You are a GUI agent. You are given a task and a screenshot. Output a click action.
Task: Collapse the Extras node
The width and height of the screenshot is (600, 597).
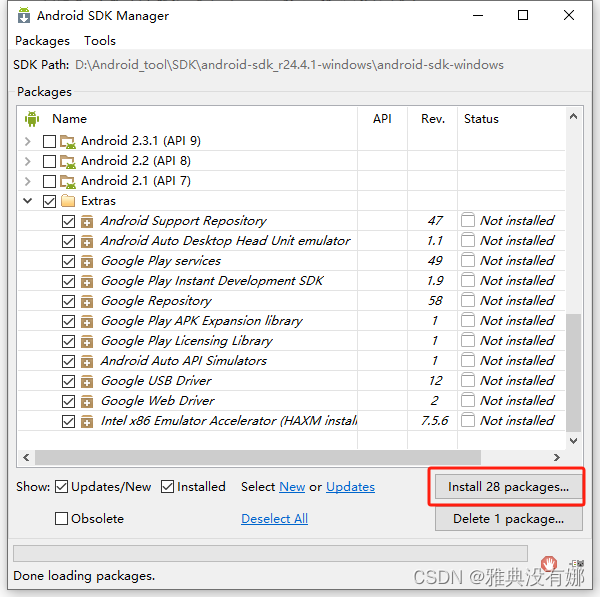click(x=28, y=201)
